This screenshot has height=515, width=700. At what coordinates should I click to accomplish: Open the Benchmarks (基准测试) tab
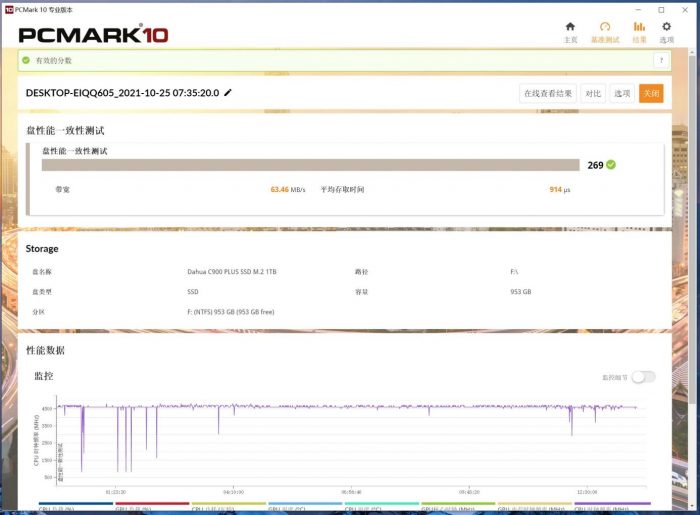604,31
